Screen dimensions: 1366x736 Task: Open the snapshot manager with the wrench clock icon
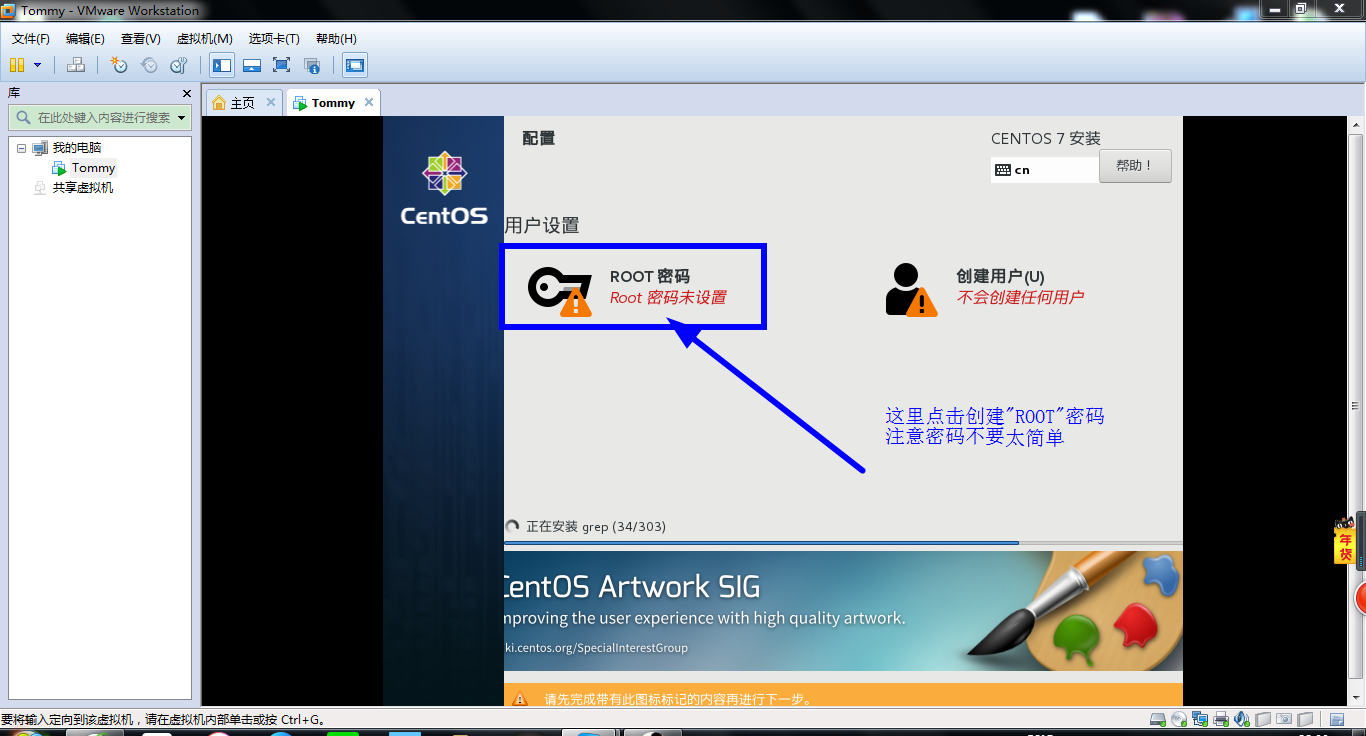tap(179, 65)
